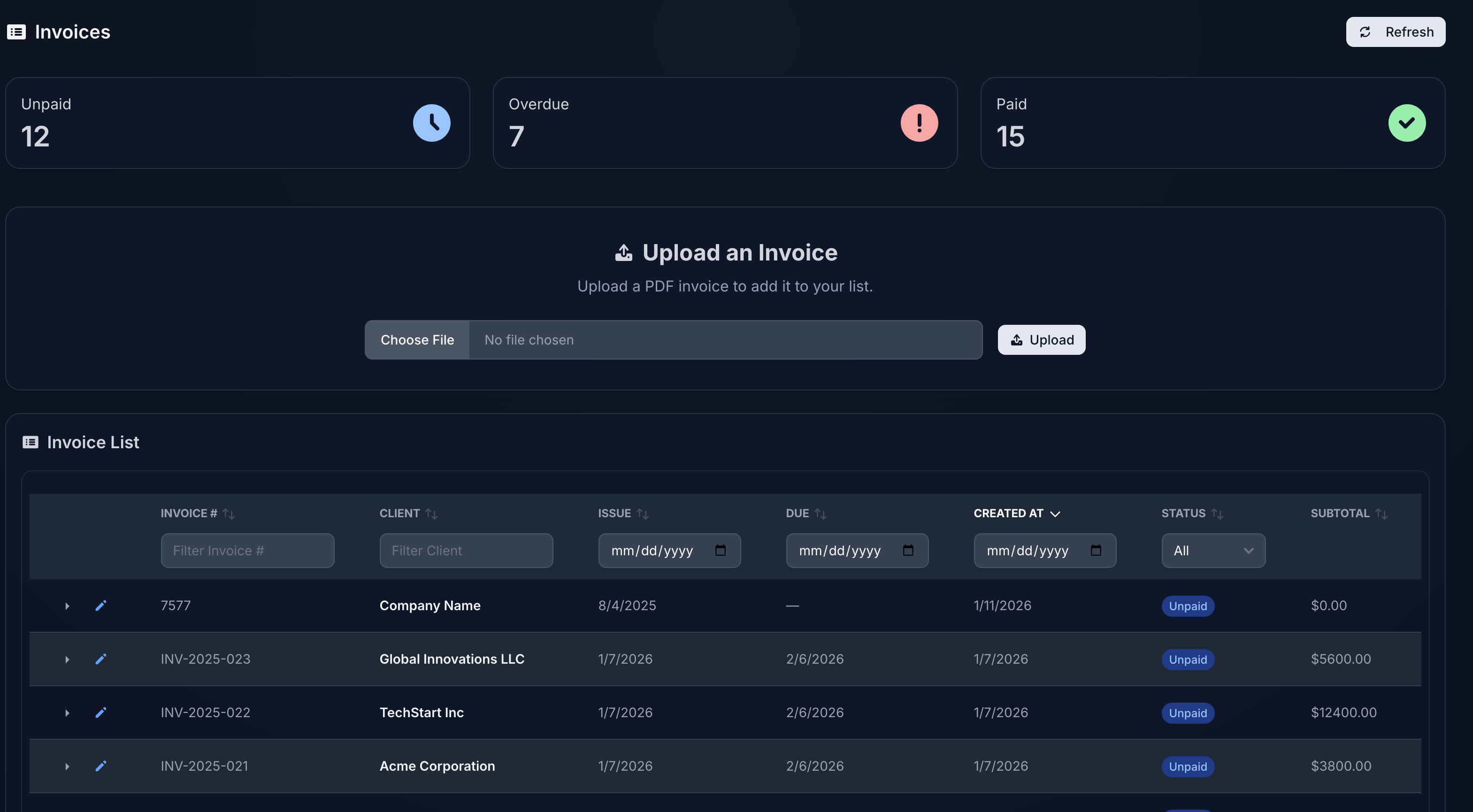This screenshot has width=1473, height=812.
Task: Open the calendar picker in the Issue filter
Action: 721,550
